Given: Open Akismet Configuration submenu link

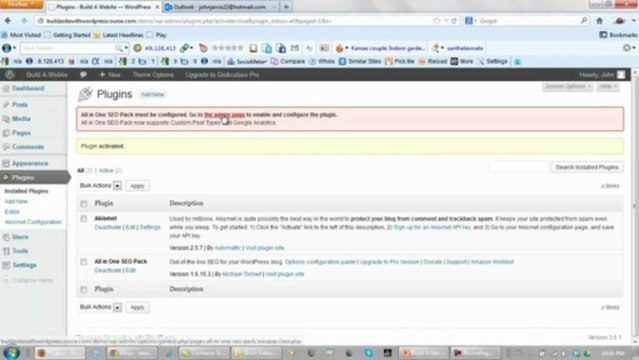Looking at the screenshot, I should 33,222.
